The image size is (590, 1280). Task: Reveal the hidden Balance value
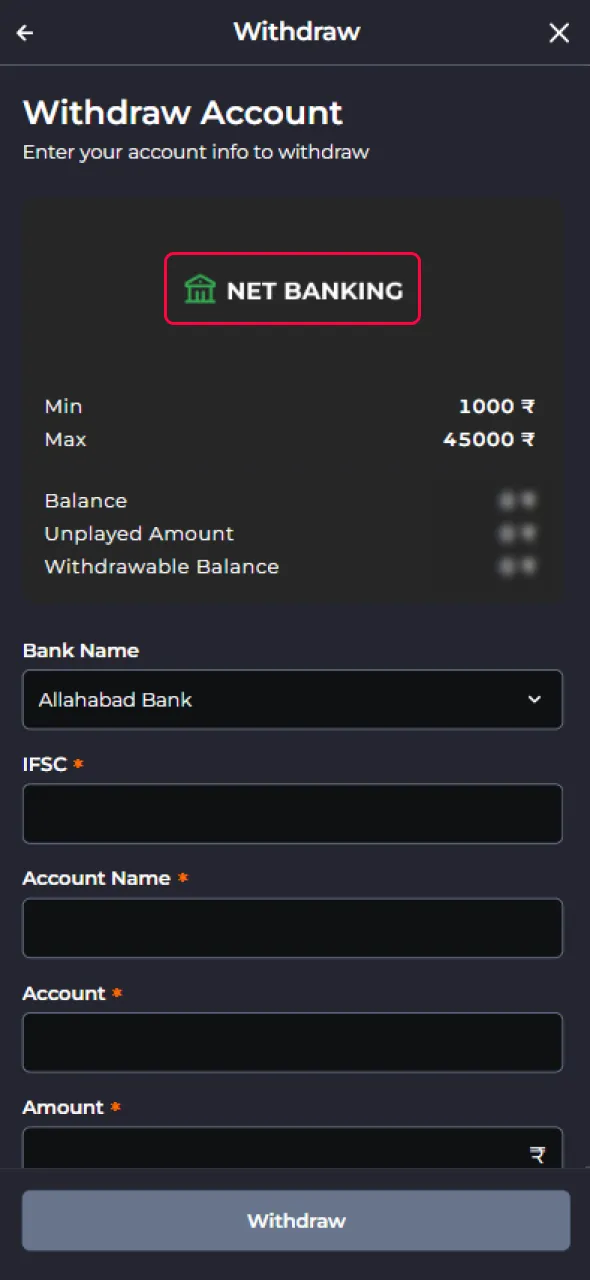pos(518,500)
